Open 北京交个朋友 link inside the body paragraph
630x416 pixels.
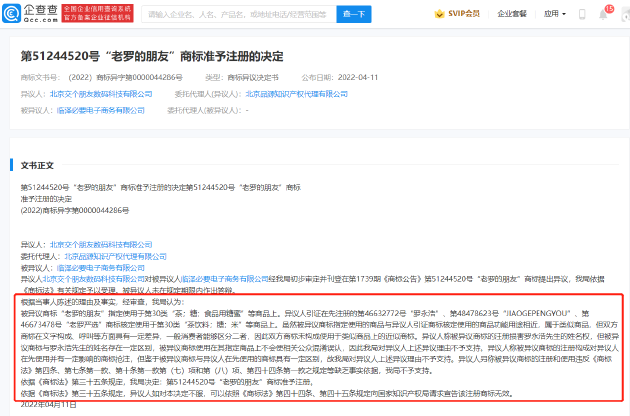(93, 279)
